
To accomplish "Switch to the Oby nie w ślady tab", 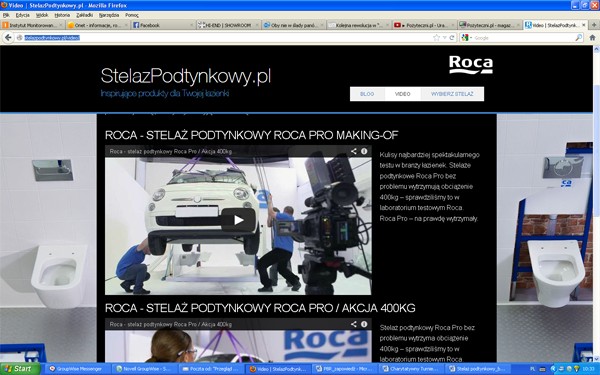I will [294, 25].
